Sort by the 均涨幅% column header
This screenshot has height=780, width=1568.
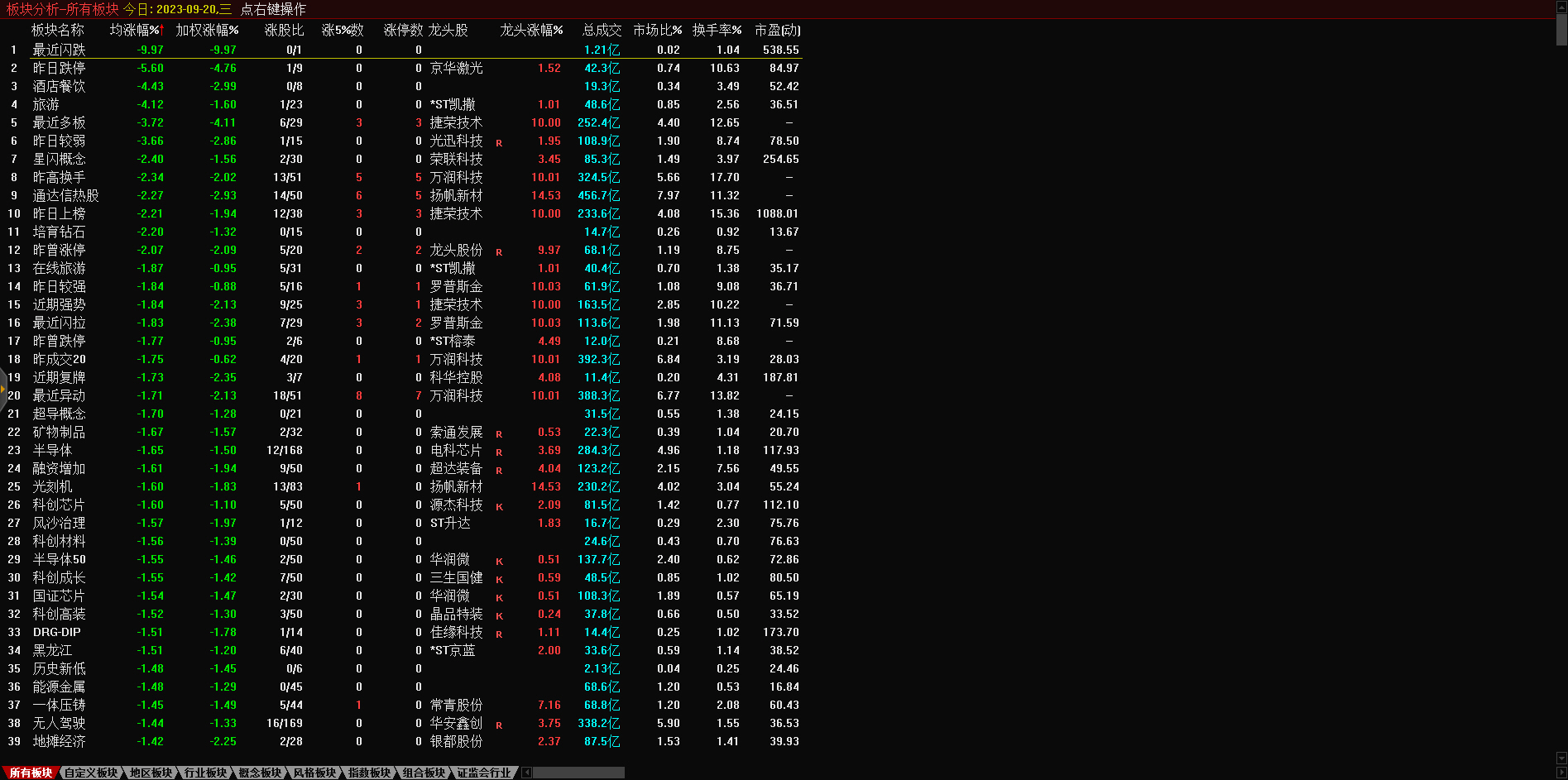pyautogui.click(x=137, y=30)
